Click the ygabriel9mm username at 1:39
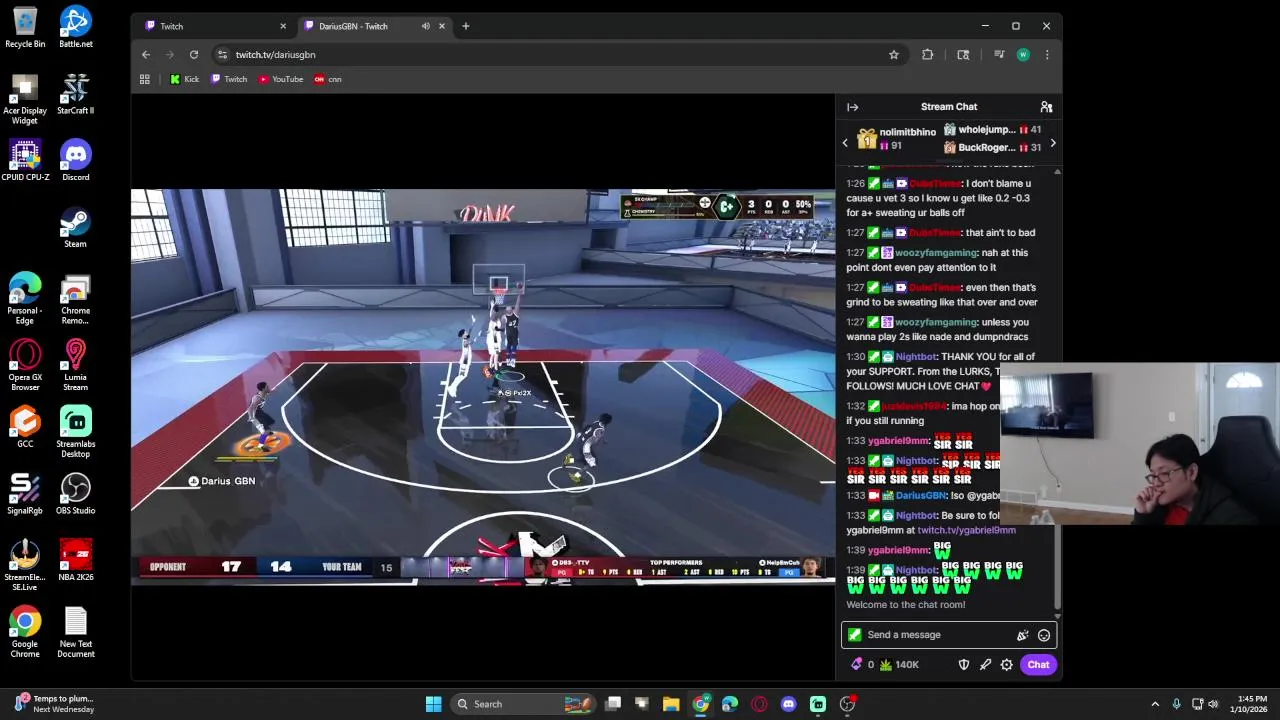1280x720 pixels. (x=898, y=550)
